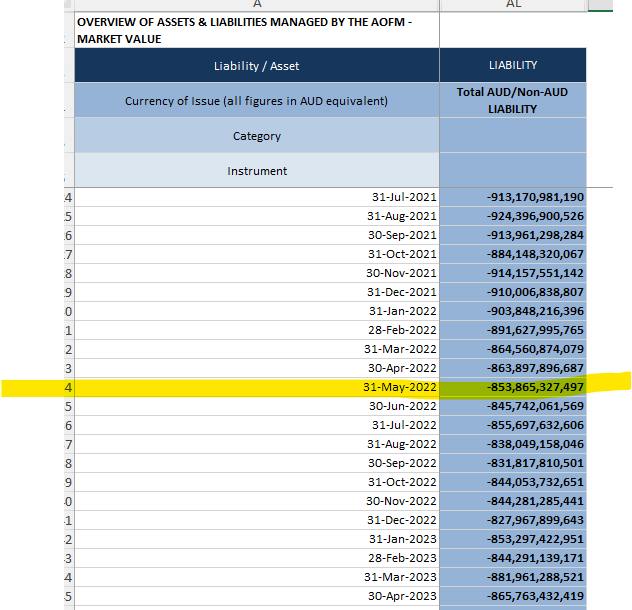Select date cell 30-Sep-2022
Image resolution: width=632 pixels, height=610 pixels.
257,463
